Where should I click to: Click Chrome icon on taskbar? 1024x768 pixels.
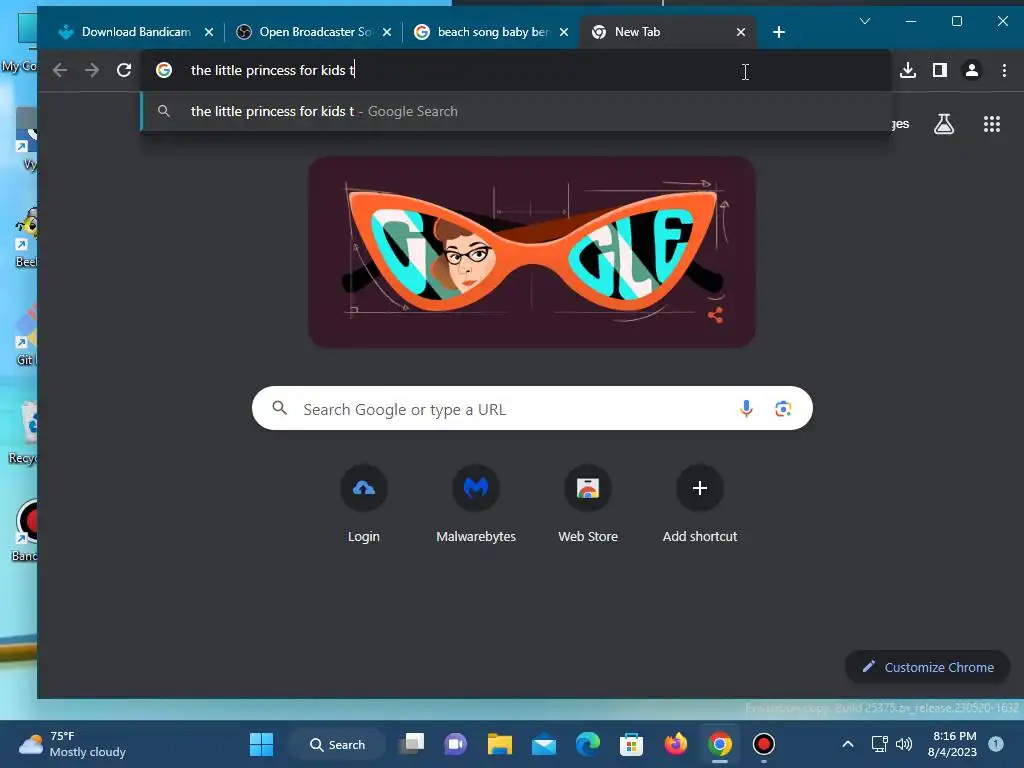point(720,744)
